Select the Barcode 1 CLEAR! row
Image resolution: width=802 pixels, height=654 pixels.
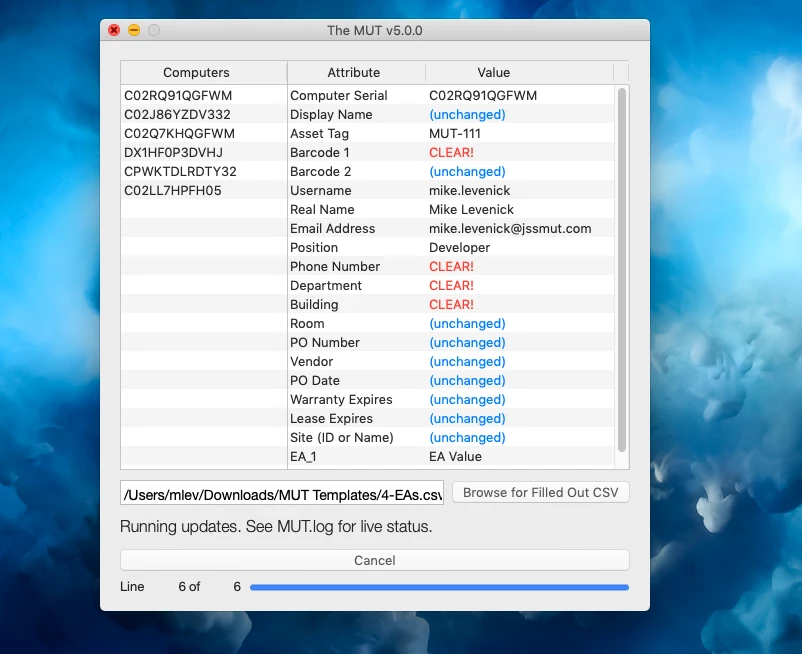(x=451, y=152)
